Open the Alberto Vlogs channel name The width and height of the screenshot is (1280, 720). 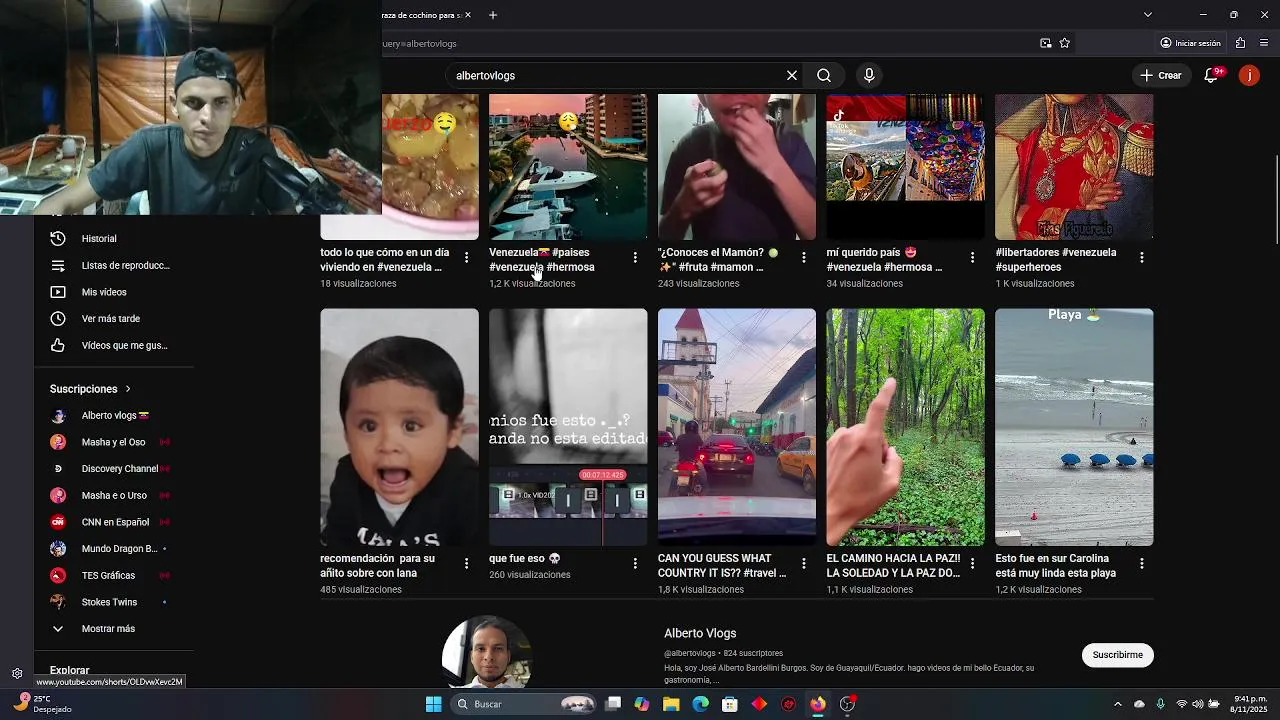coord(700,633)
